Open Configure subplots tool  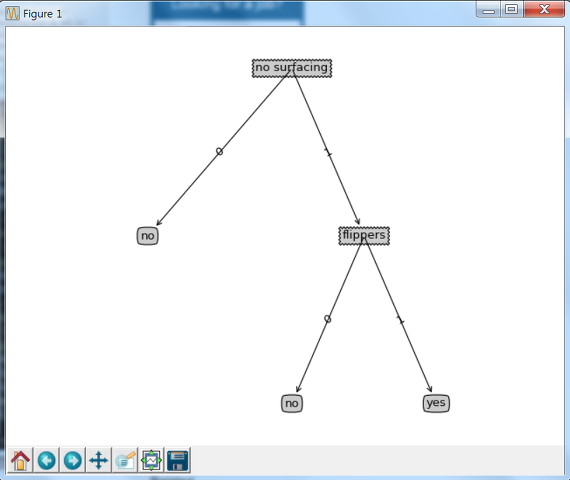[x=151, y=460]
